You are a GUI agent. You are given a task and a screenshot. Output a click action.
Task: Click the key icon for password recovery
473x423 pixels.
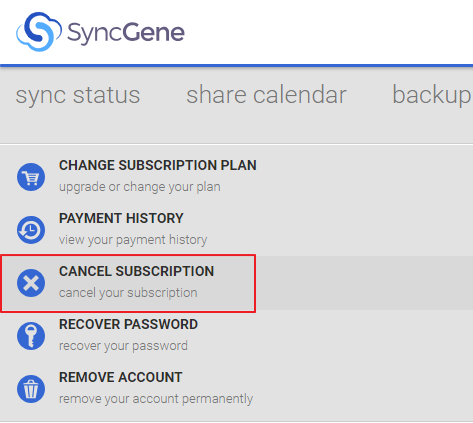tap(31, 336)
